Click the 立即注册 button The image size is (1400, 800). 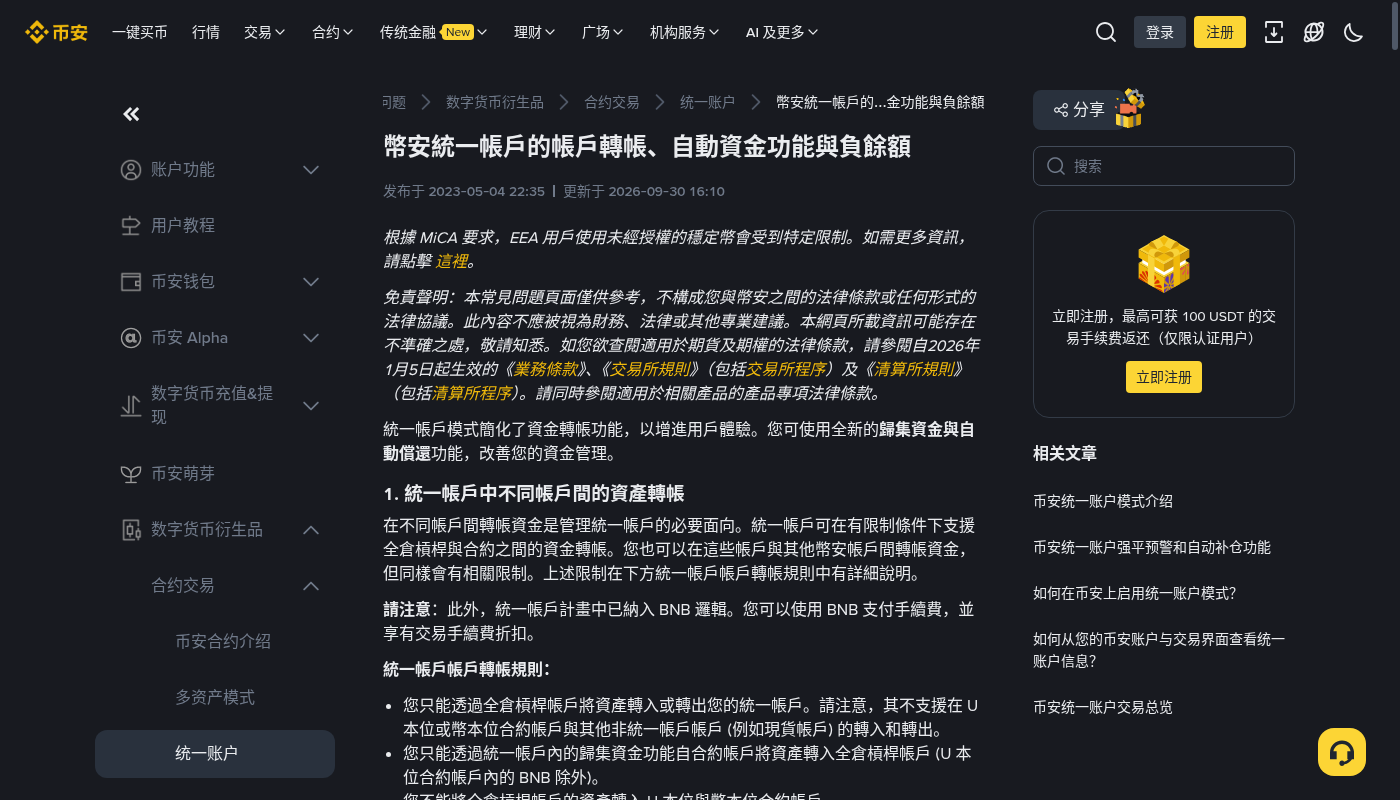click(1164, 377)
